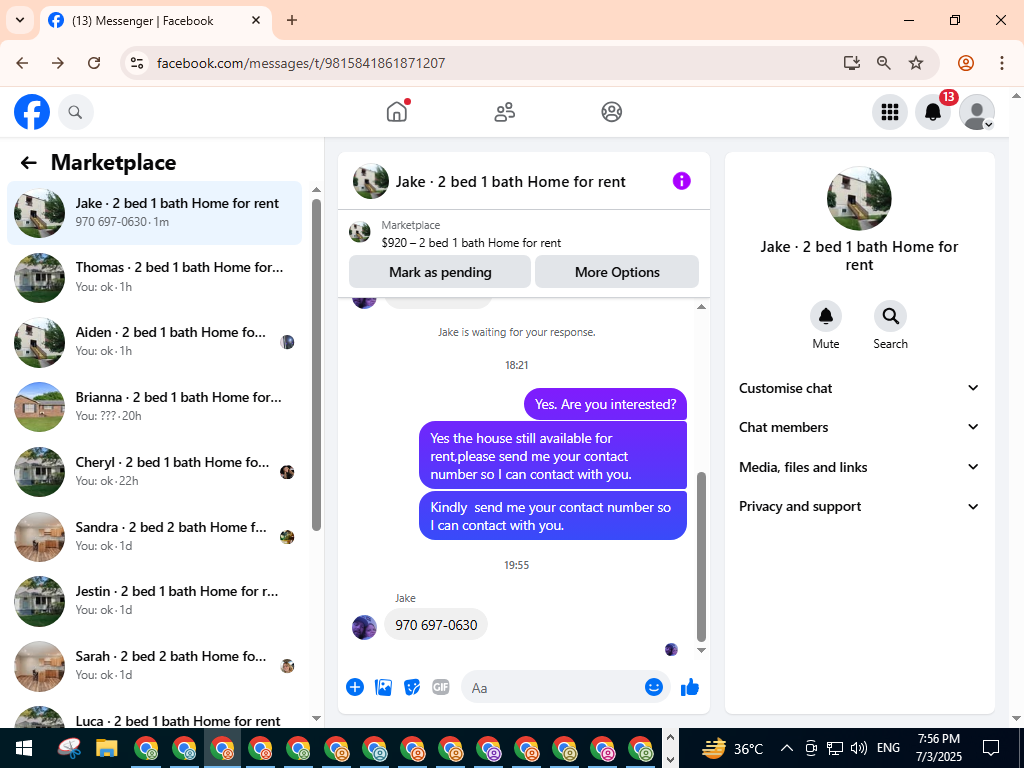Click conversation list scrollbar thumb

pyautogui.click(x=316, y=364)
